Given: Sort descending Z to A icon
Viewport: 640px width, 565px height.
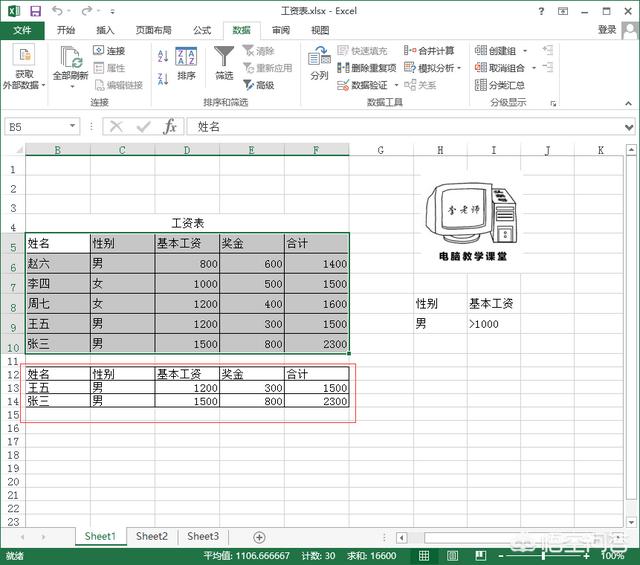Looking at the screenshot, I should 162,79.
